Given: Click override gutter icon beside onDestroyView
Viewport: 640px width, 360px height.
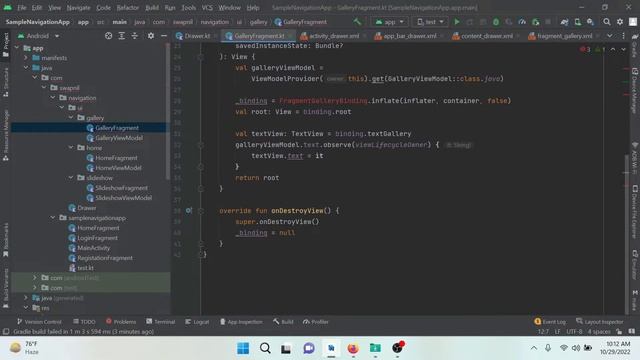Looking at the screenshot, I should [189, 211].
